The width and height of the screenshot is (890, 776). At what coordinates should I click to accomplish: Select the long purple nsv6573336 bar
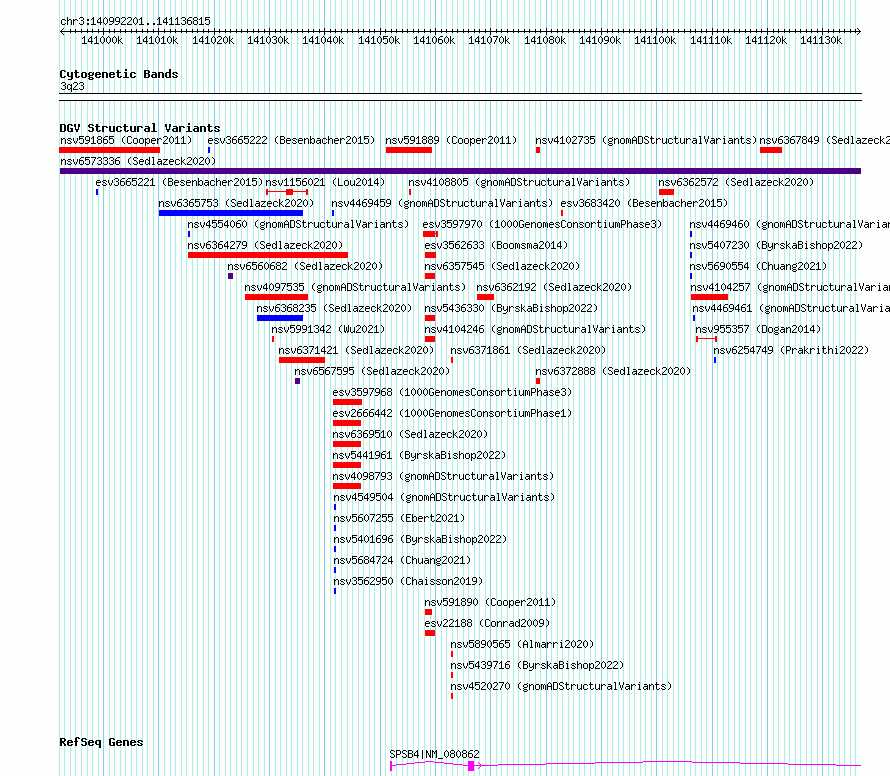pos(460,171)
